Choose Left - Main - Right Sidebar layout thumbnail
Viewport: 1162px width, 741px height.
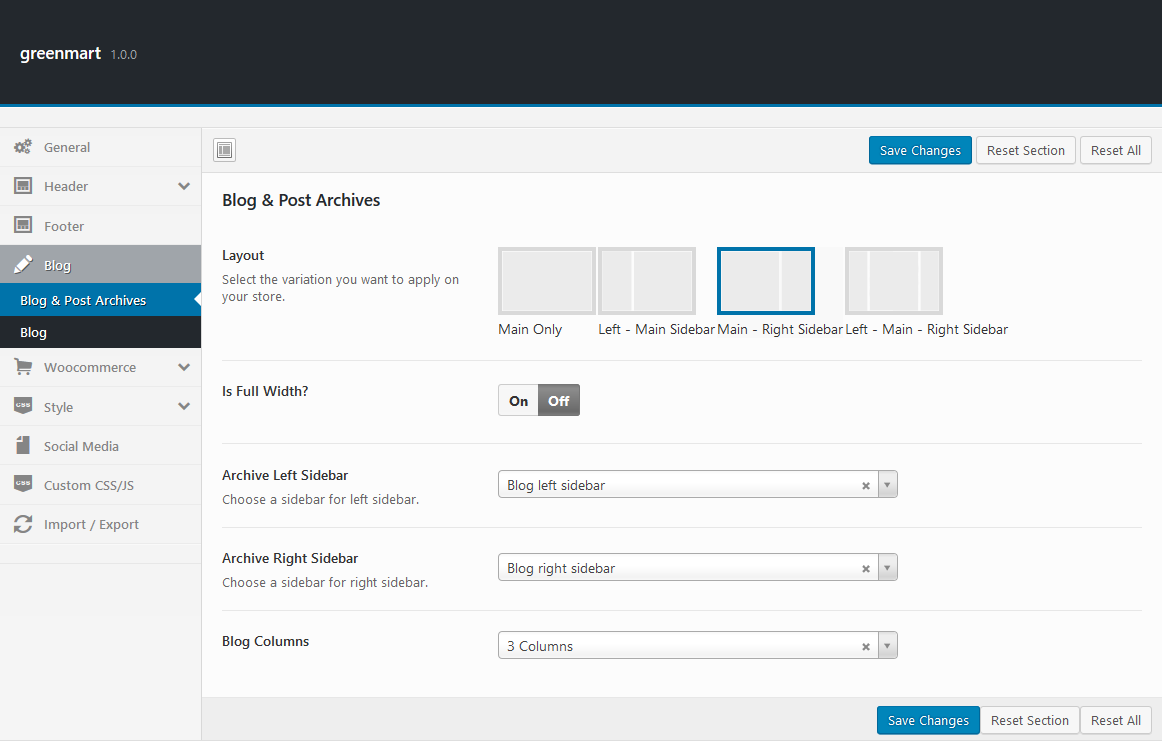coord(893,281)
